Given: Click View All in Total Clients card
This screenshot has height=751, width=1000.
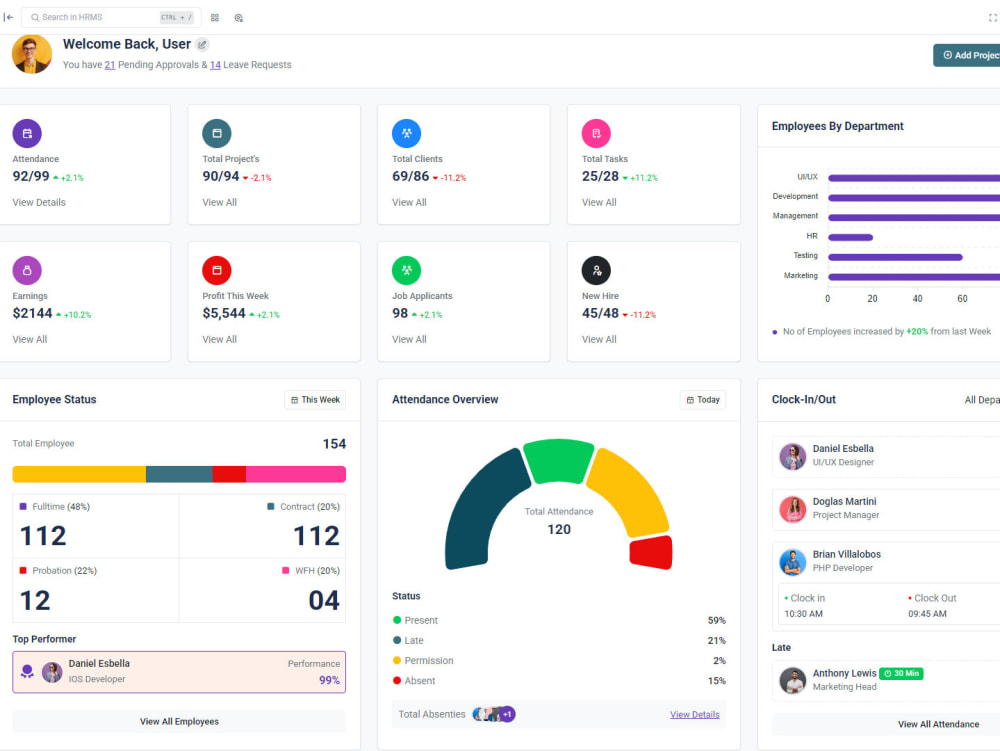Looking at the screenshot, I should click(409, 202).
